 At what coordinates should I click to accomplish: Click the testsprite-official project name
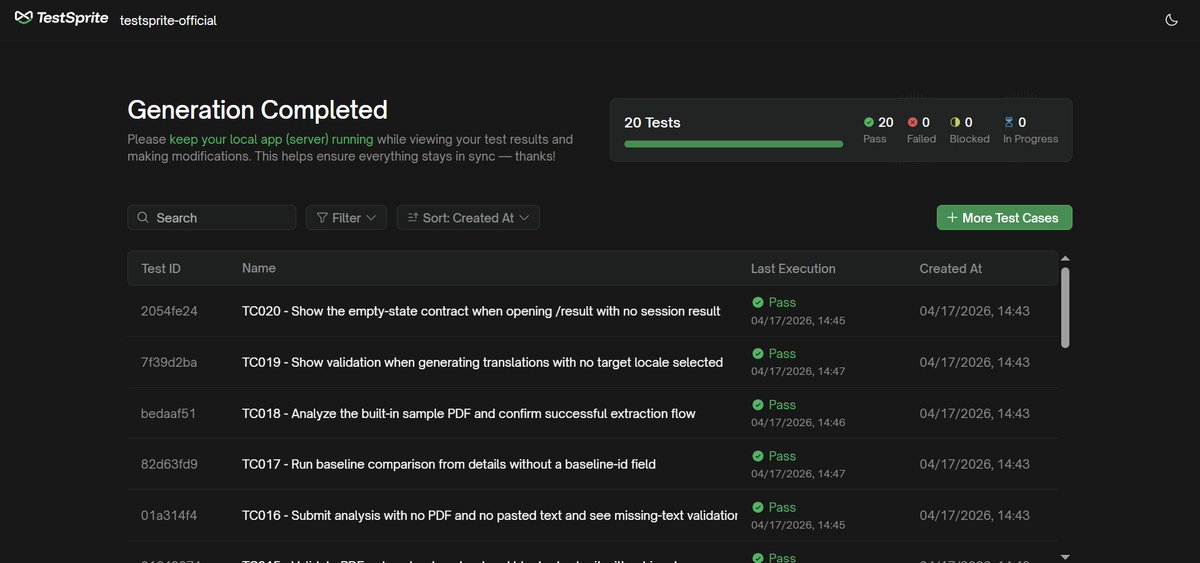click(x=168, y=20)
